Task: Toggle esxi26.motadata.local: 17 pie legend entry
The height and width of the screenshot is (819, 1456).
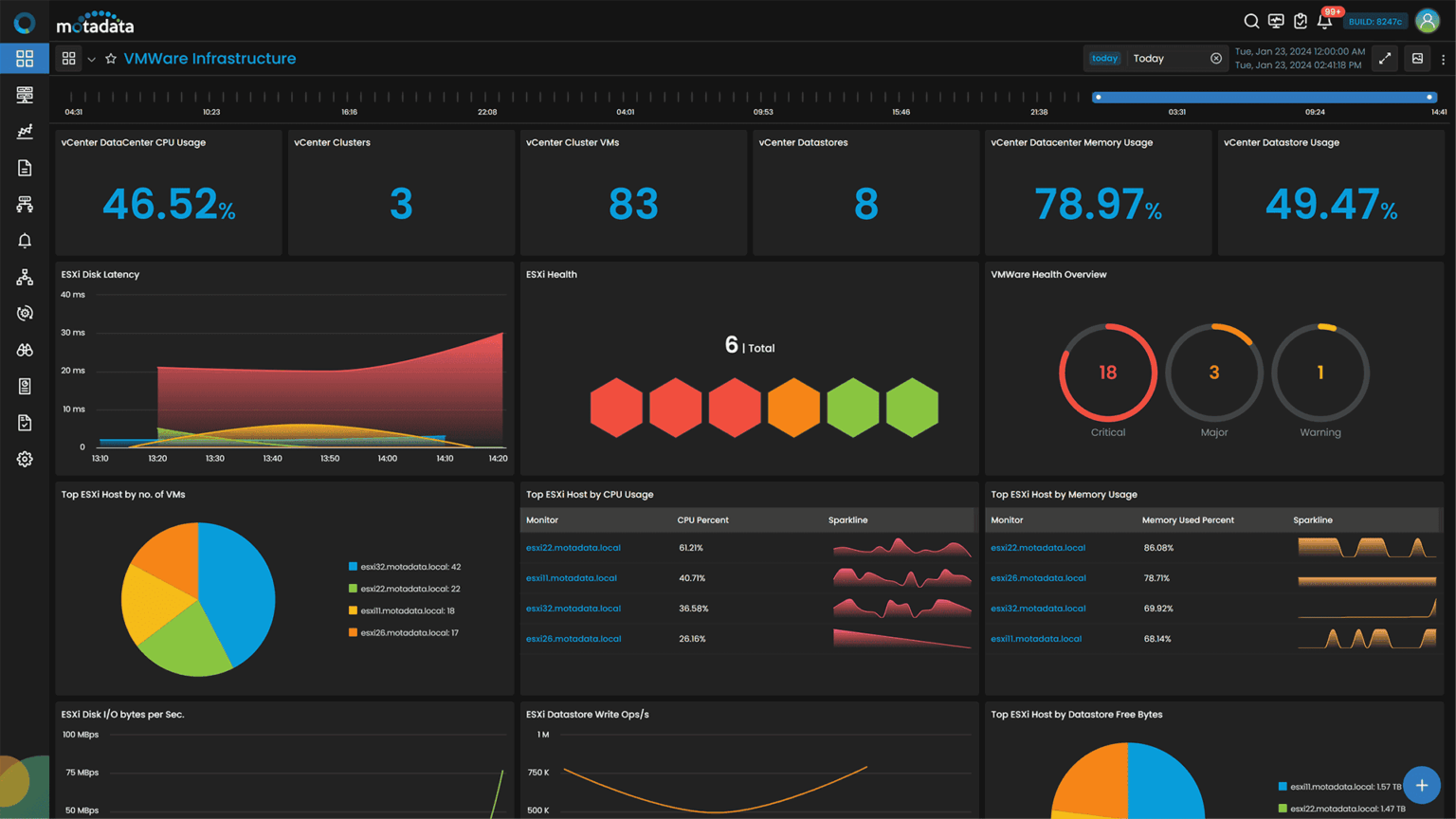Action: [404, 632]
